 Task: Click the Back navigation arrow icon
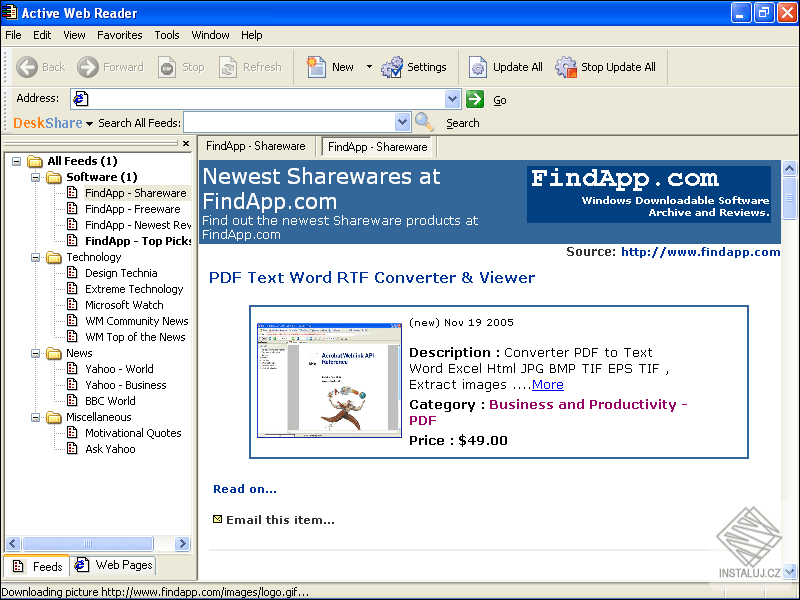tap(27, 67)
